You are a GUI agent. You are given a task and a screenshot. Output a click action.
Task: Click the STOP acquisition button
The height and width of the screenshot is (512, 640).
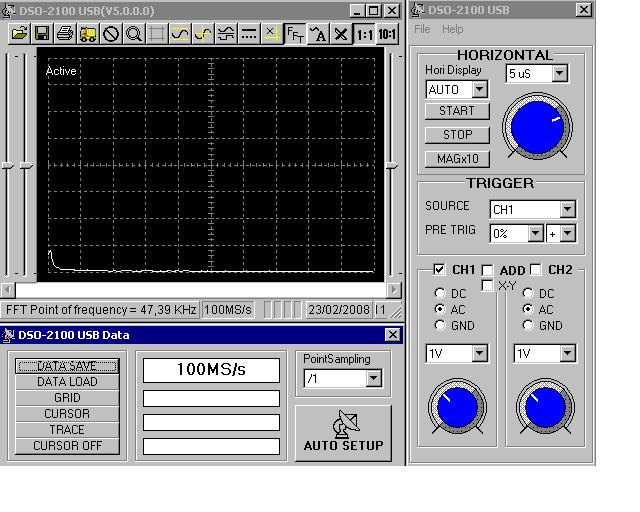coord(457,135)
